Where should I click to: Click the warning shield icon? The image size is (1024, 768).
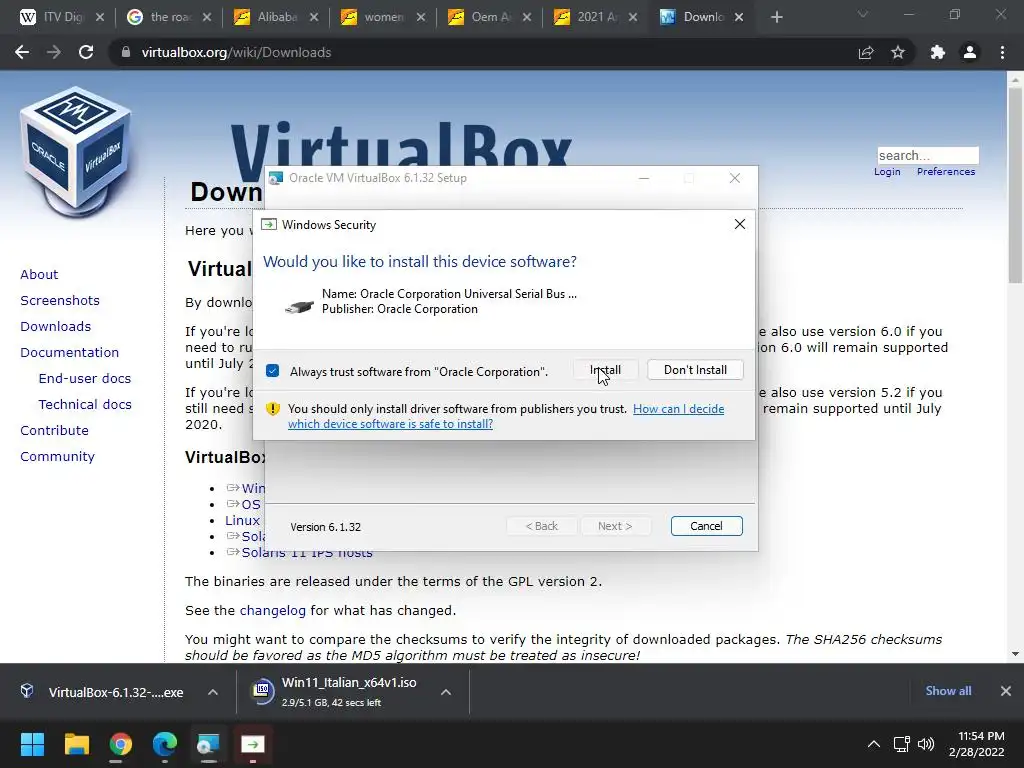(x=273, y=409)
